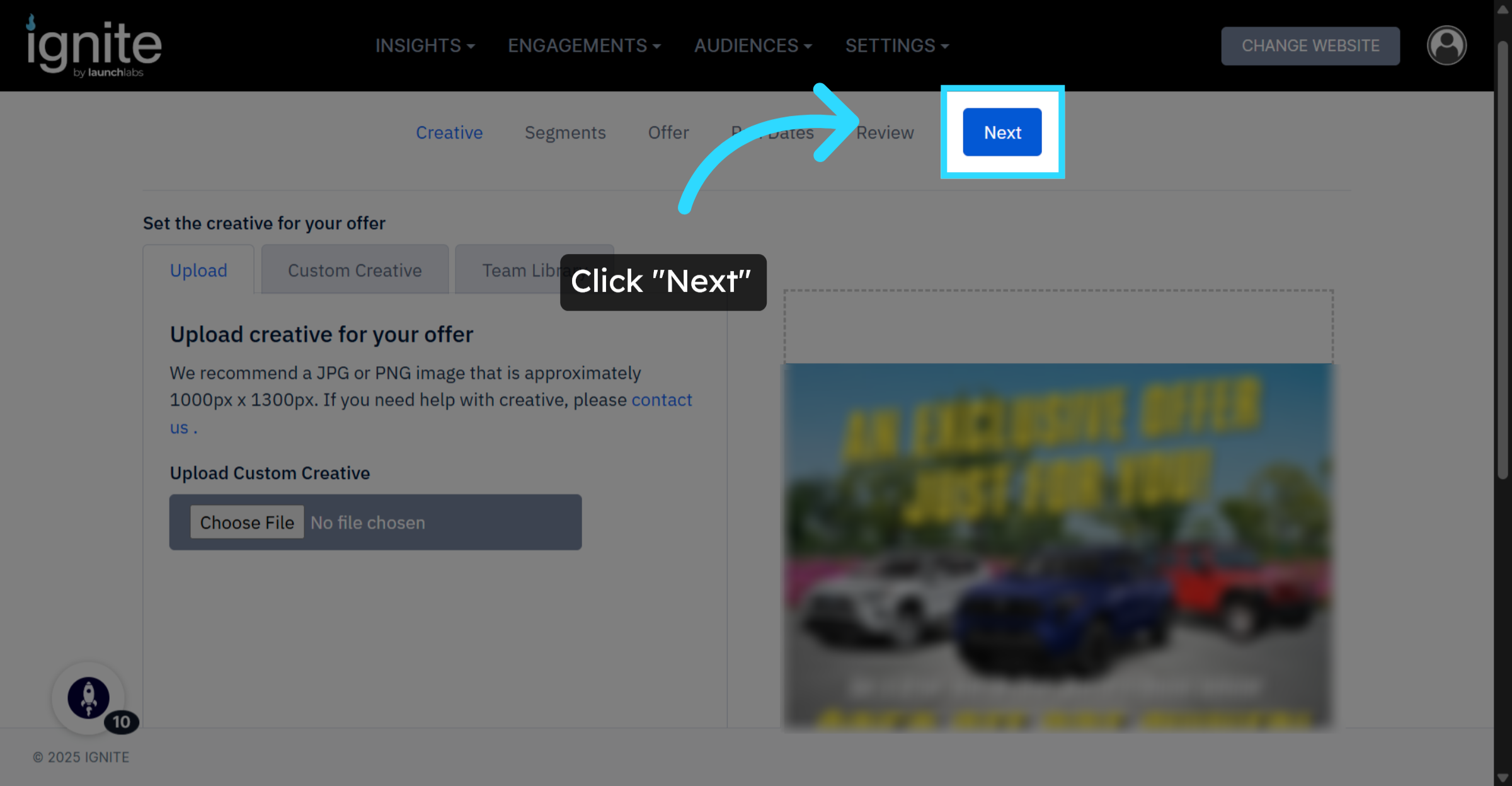Open the SETTINGS dropdown menu
This screenshot has width=1512, height=786.
(896, 45)
